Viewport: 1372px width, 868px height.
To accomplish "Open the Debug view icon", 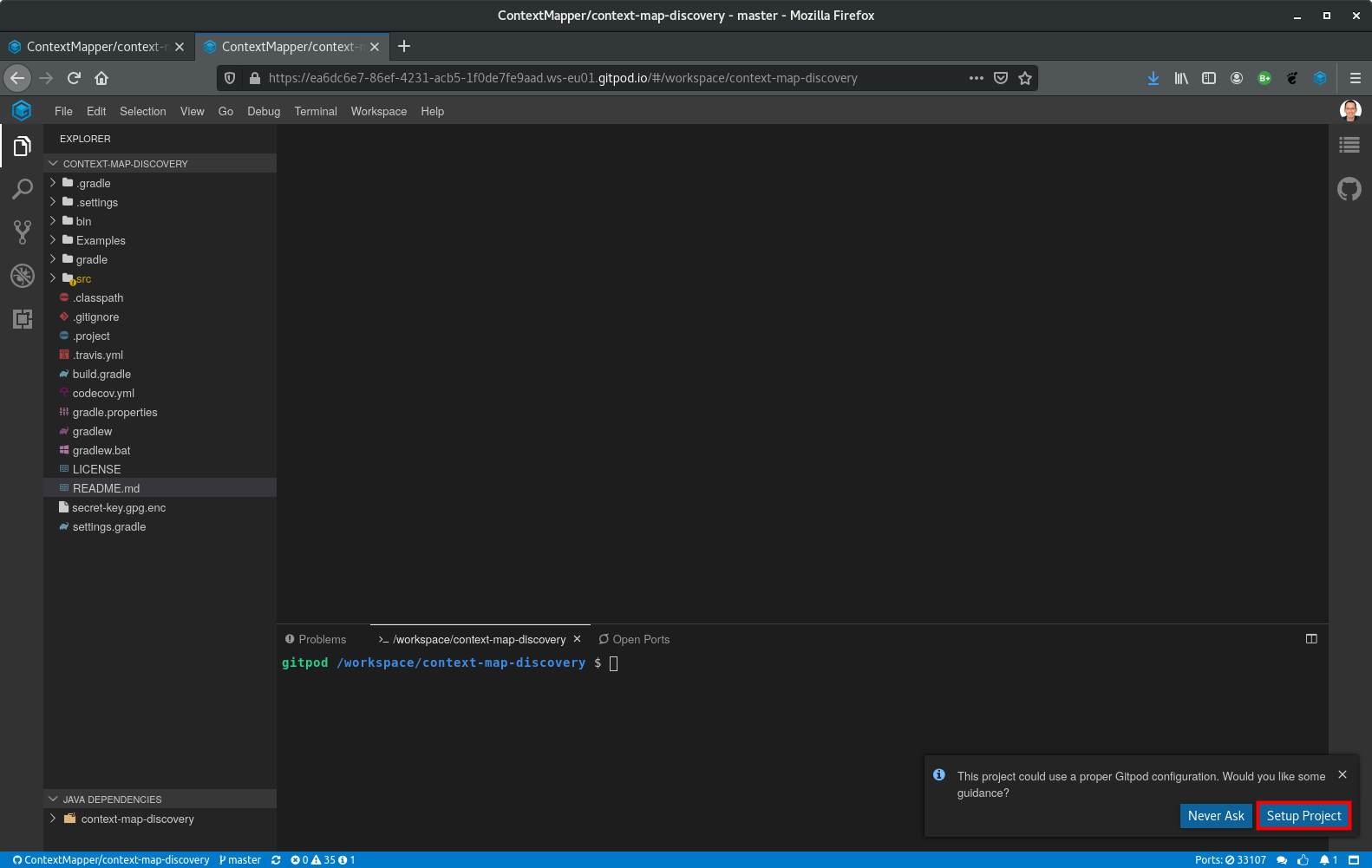I will point(22,276).
